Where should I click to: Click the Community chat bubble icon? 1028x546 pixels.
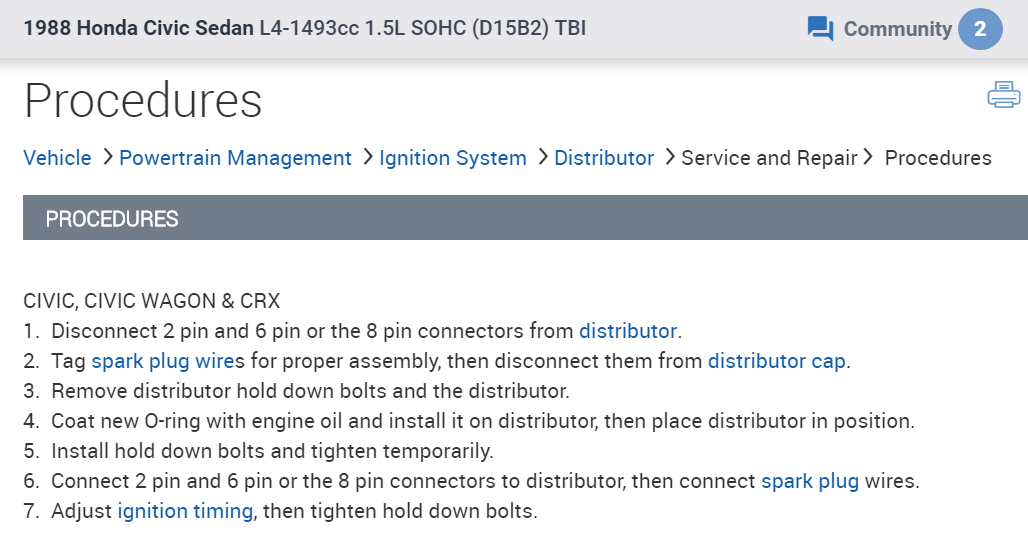point(820,29)
